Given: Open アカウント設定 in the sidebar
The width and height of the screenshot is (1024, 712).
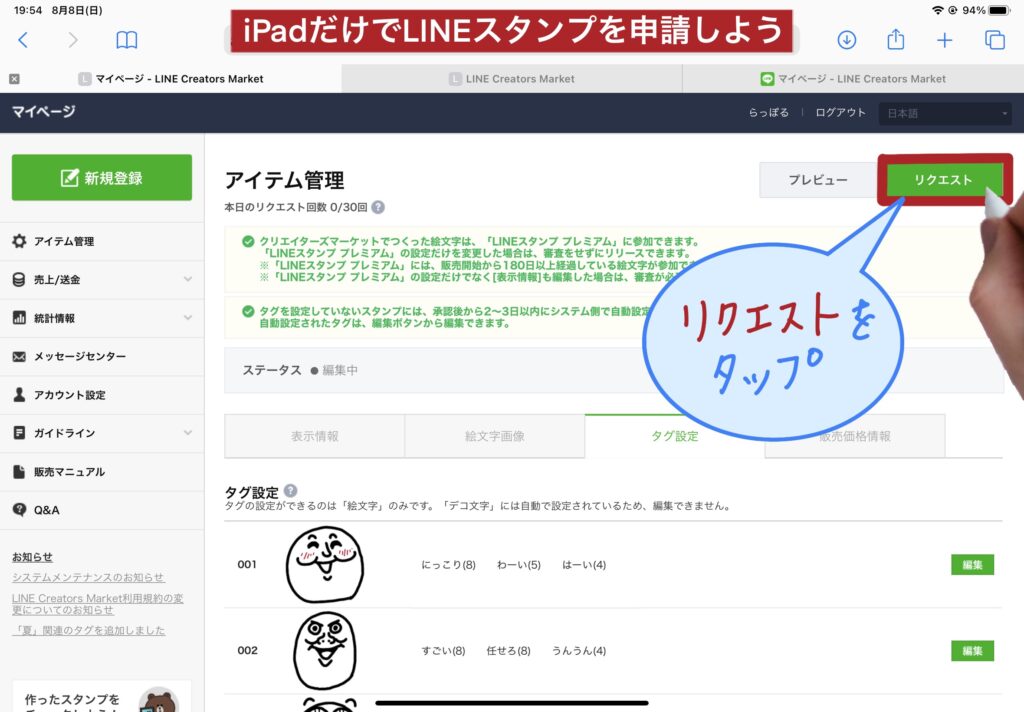Looking at the screenshot, I should (x=102, y=395).
